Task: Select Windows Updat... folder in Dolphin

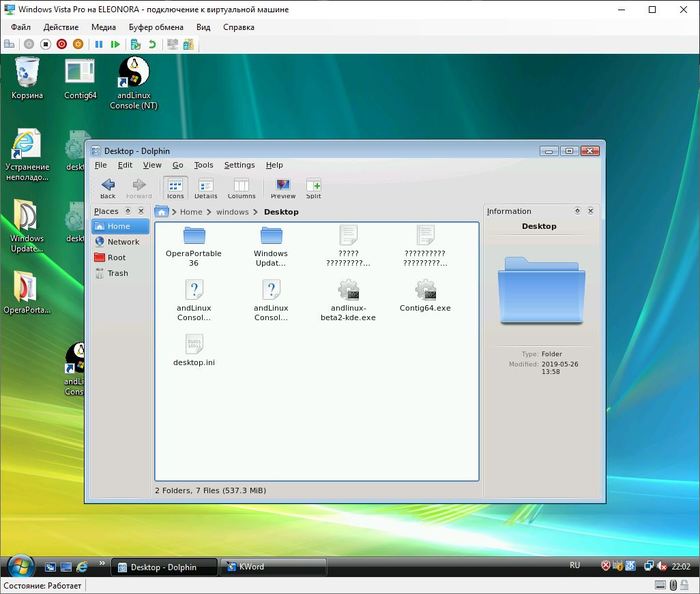Action: (x=271, y=247)
